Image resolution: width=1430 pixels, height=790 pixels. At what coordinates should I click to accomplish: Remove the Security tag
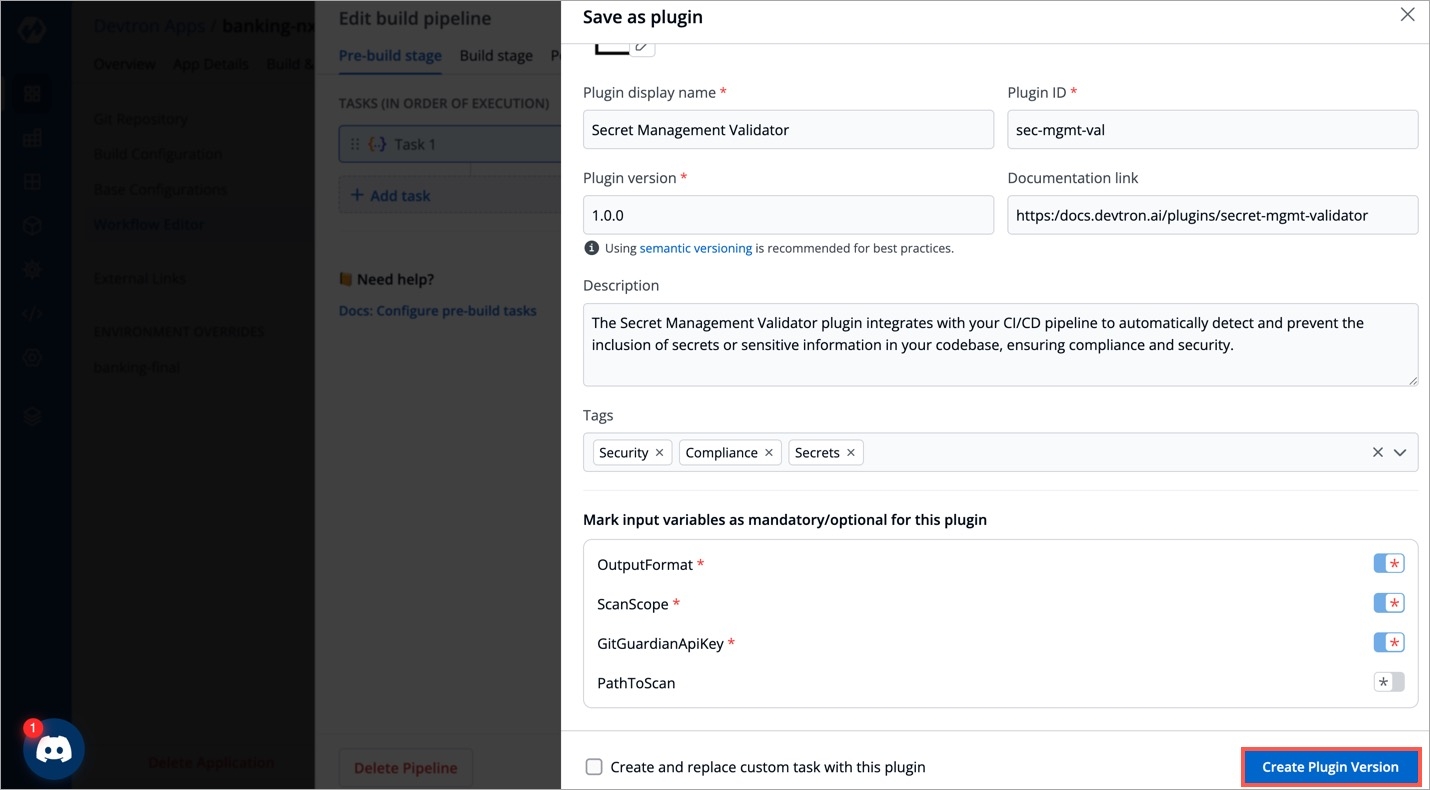click(659, 453)
